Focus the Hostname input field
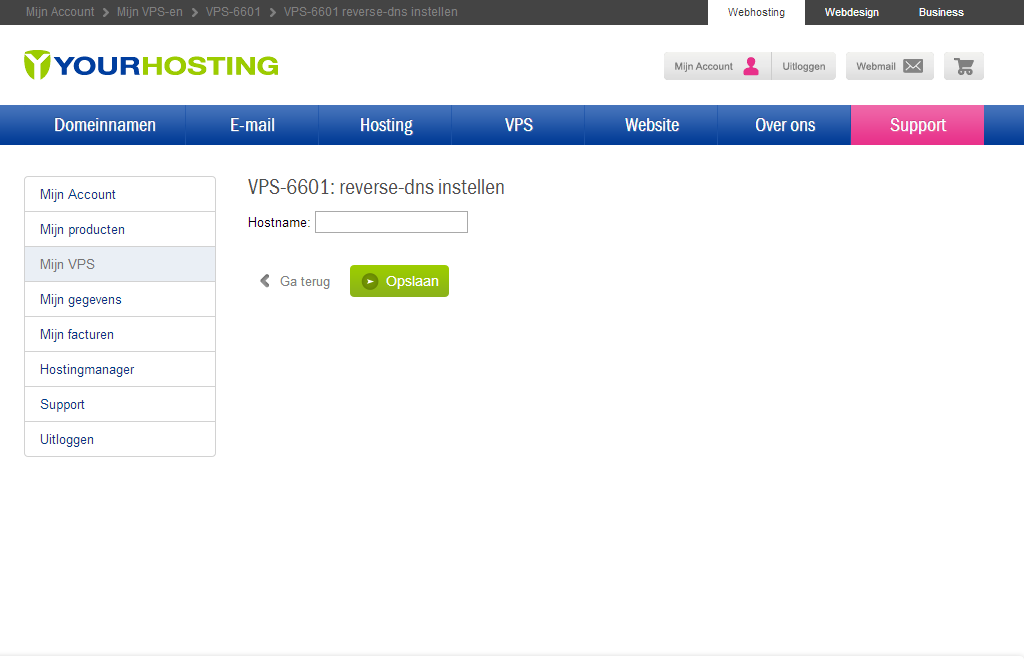Screen dimensions: 1024x668 [391, 222]
